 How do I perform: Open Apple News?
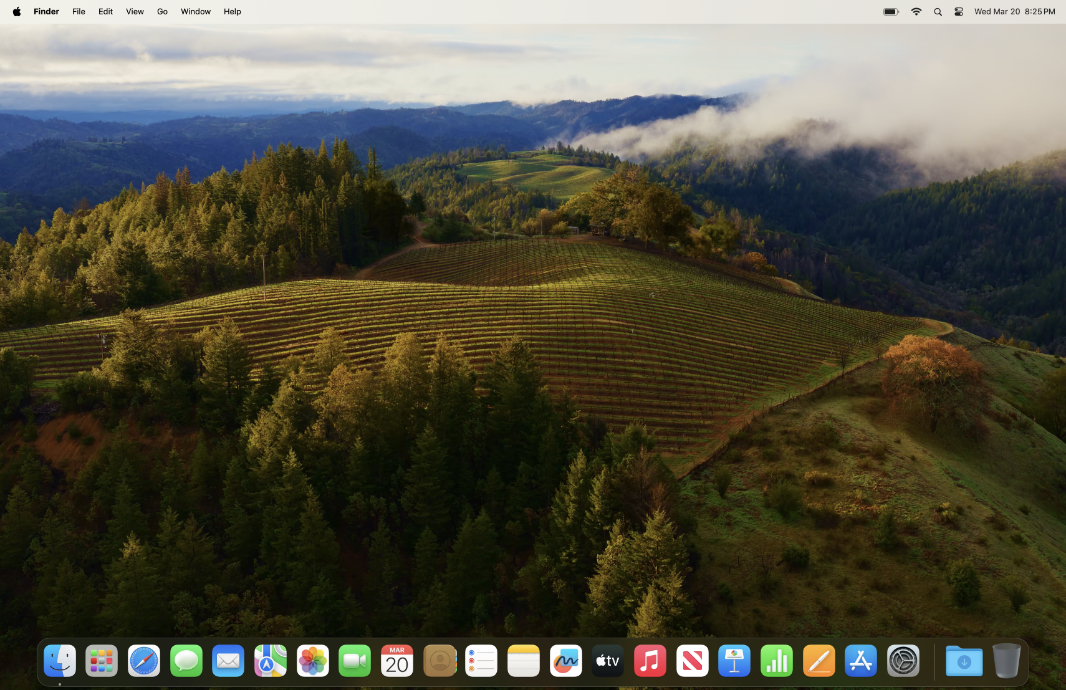click(x=692, y=660)
